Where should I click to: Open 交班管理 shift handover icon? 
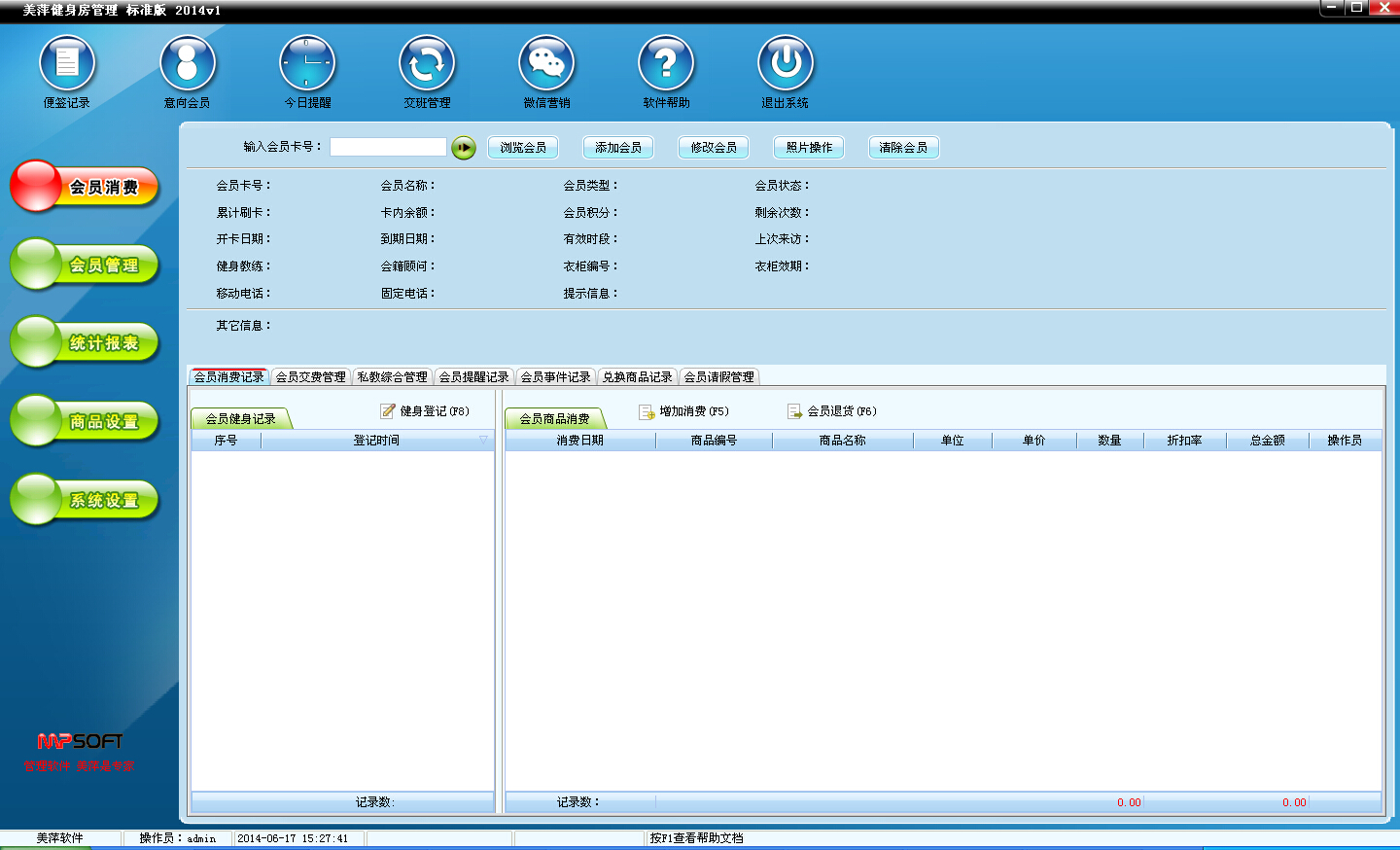[427, 64]
